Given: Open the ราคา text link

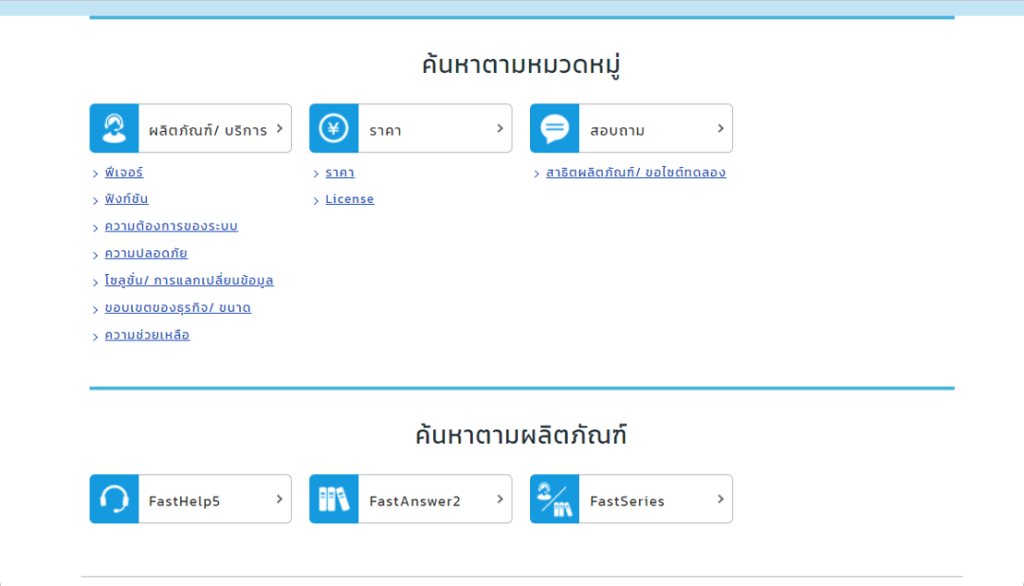Looking at the screenshot, I should 340,172.
